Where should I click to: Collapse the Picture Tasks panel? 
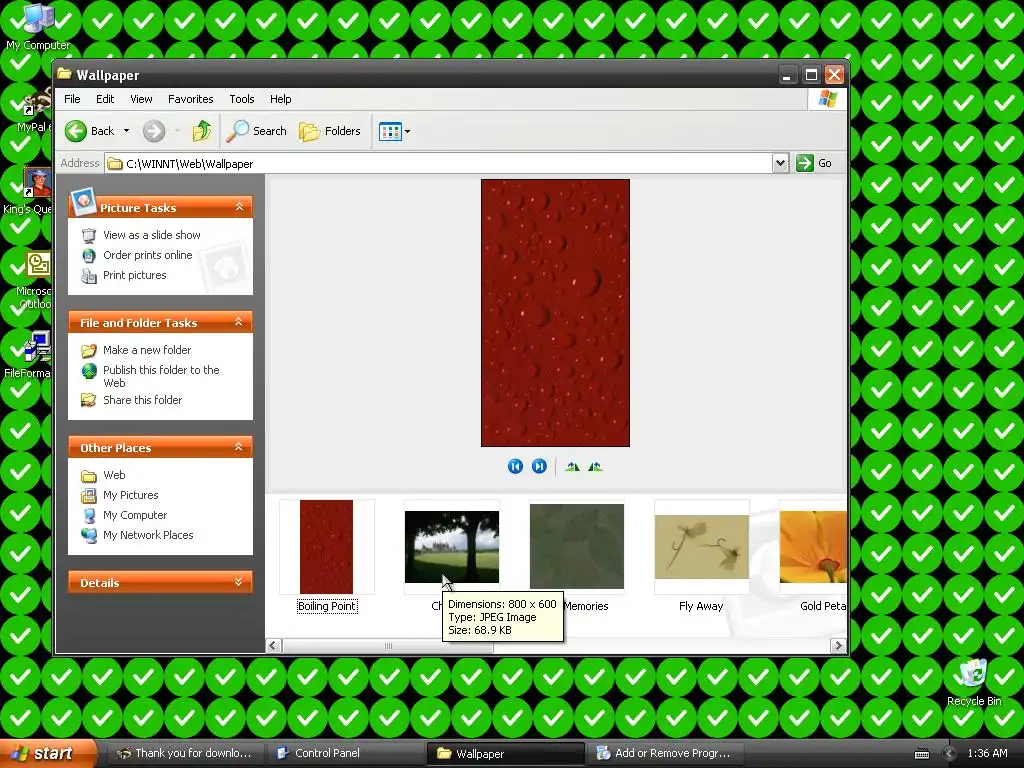[x=239, y=207]
